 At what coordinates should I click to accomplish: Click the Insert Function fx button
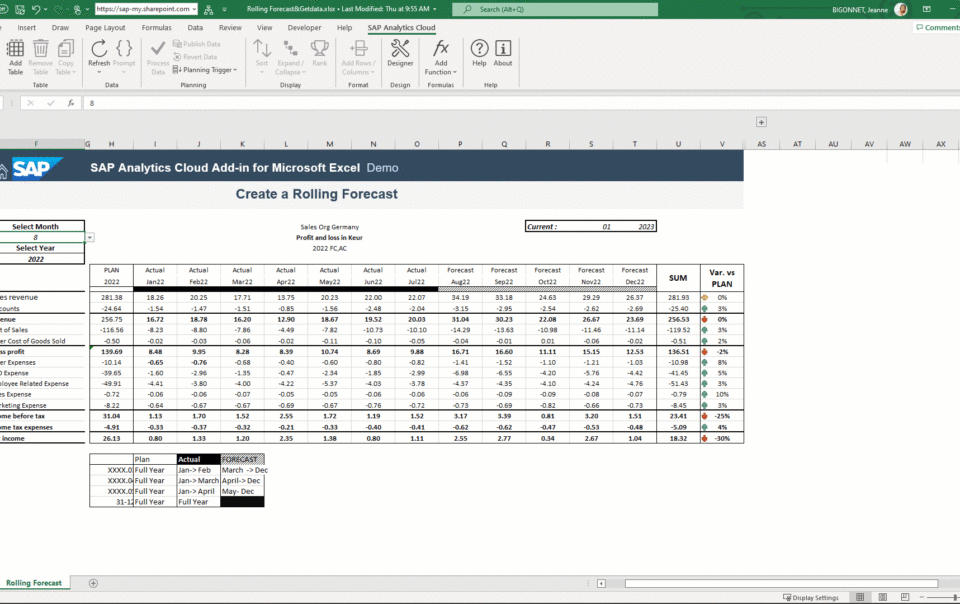tap(71, 103)
